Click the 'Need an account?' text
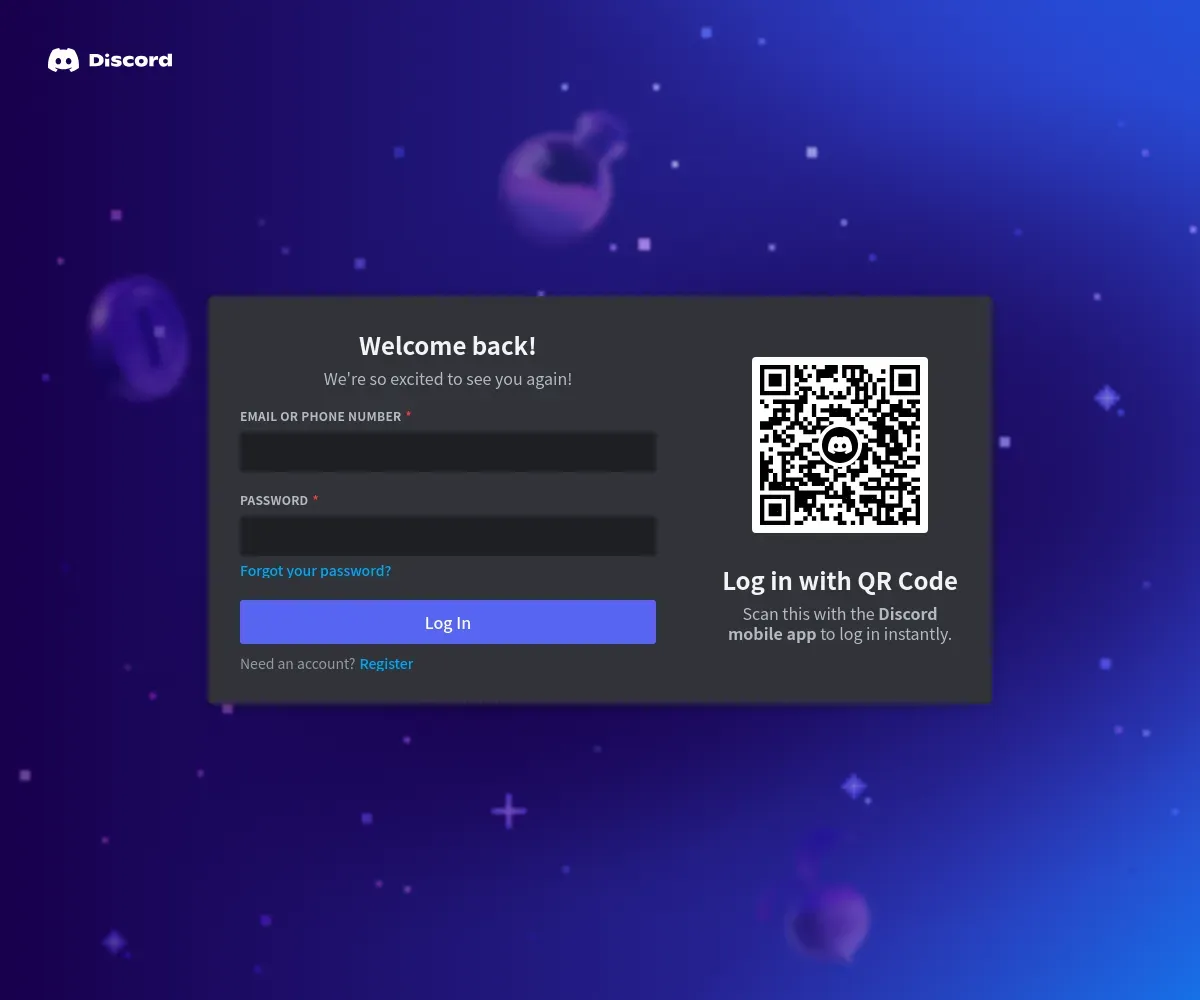Screen dimensions: 1200x1000 coord(297,664)
